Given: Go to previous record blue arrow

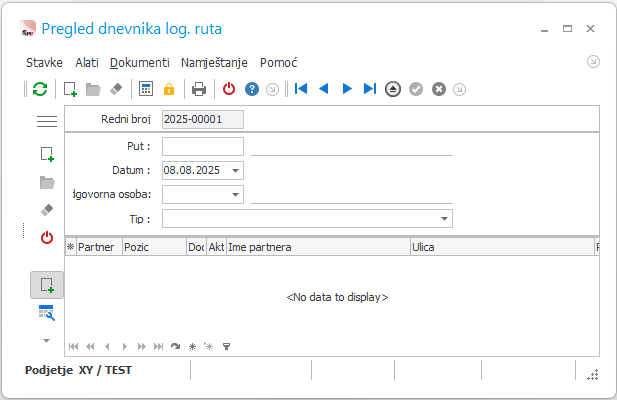Looking at the screenshot, I should coord(323,89).
